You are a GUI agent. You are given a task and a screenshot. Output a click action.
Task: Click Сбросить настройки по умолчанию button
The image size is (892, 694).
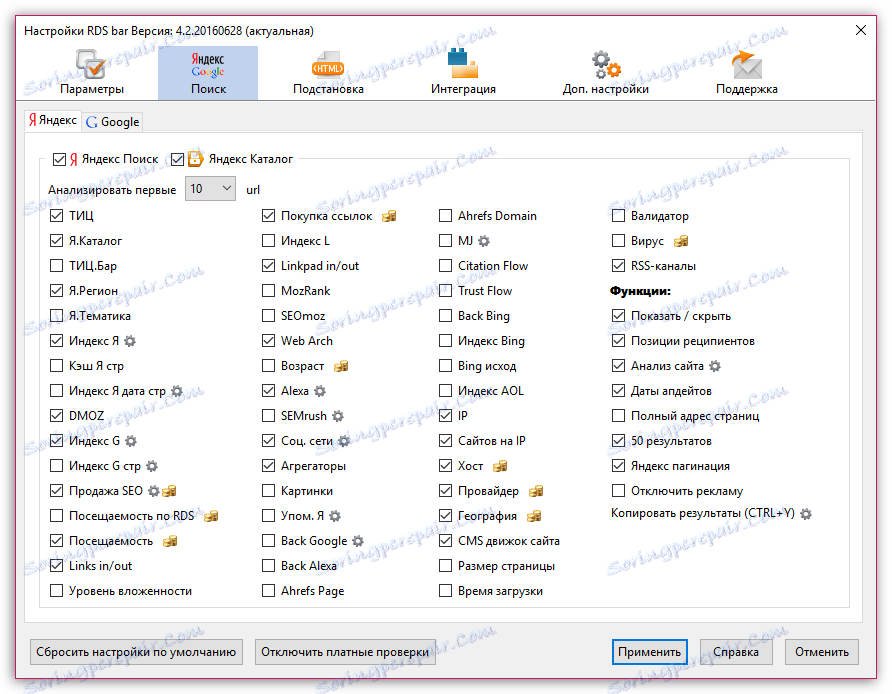[x=136, y=652]
